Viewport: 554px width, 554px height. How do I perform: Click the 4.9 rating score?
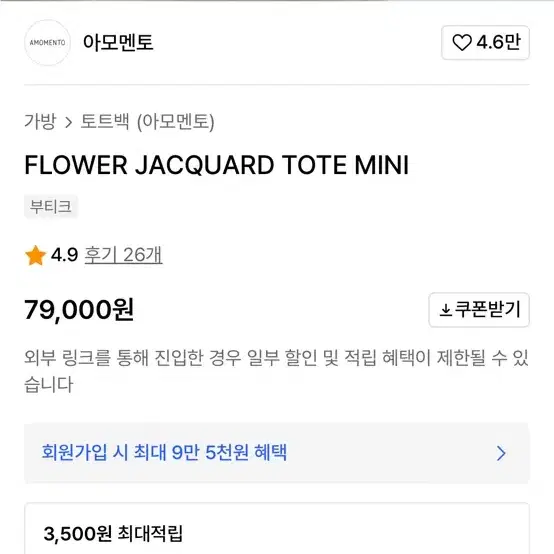[x=64, y=255]
